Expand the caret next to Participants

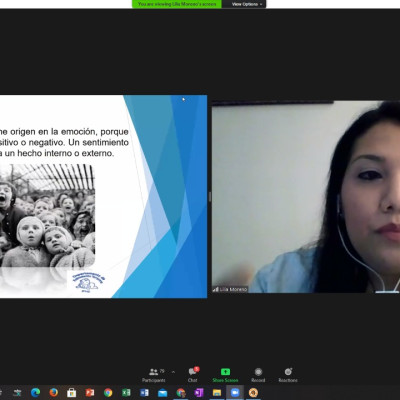tap(173, 372)
